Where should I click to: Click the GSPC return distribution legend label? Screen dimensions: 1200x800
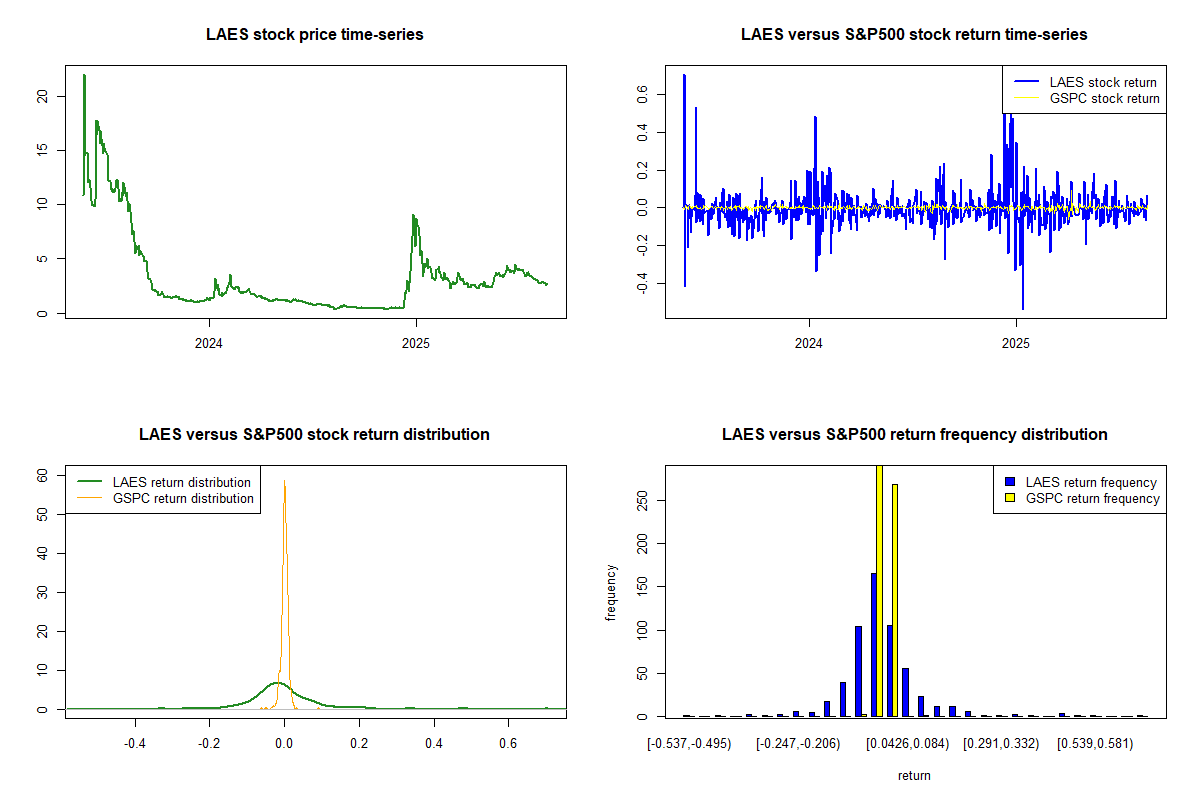(x=183, y=498)
